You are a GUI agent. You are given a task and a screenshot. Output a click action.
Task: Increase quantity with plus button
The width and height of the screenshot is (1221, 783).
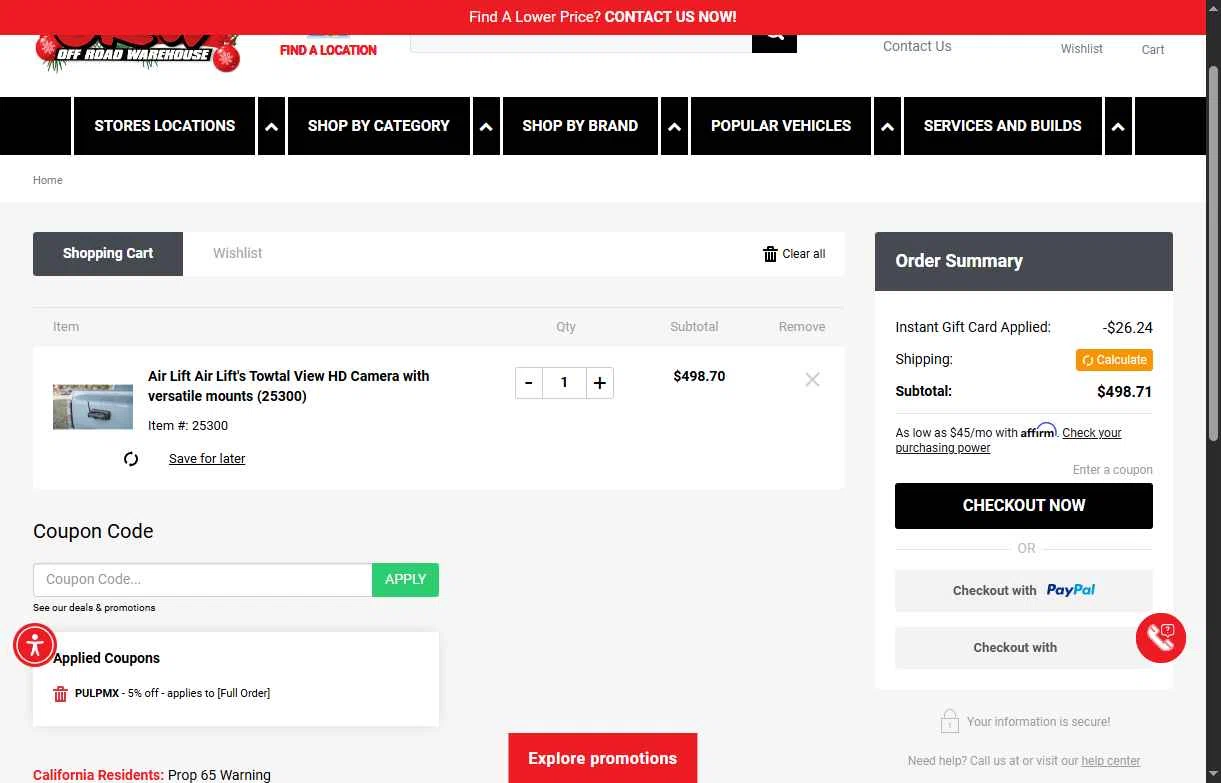coord(599,383)
